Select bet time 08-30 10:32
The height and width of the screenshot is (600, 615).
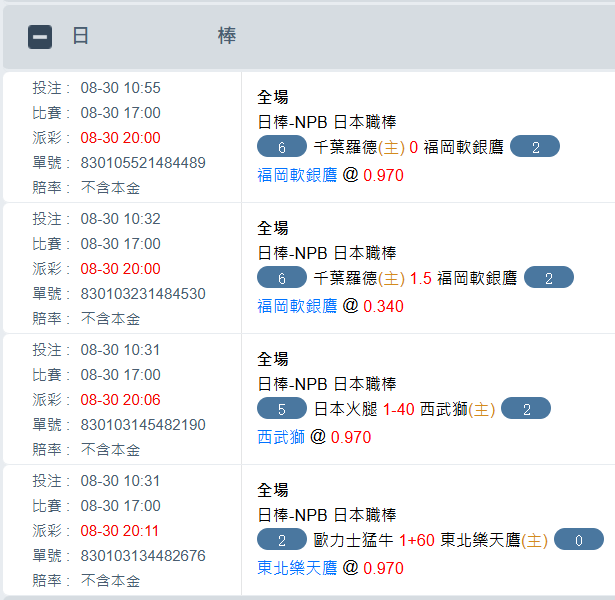[x=120, y=219]
